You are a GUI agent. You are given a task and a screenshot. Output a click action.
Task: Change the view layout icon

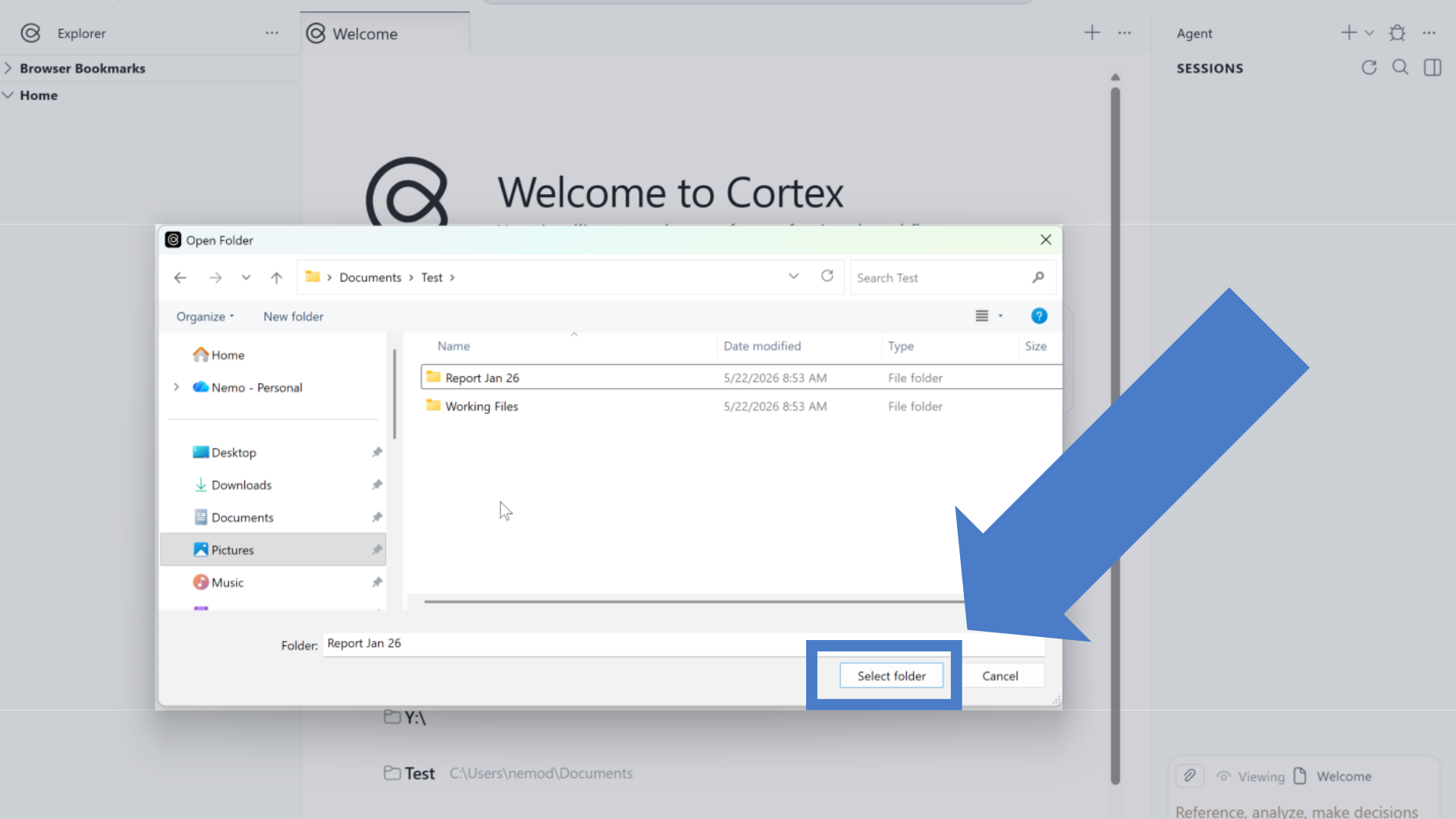tap(981, 316)
